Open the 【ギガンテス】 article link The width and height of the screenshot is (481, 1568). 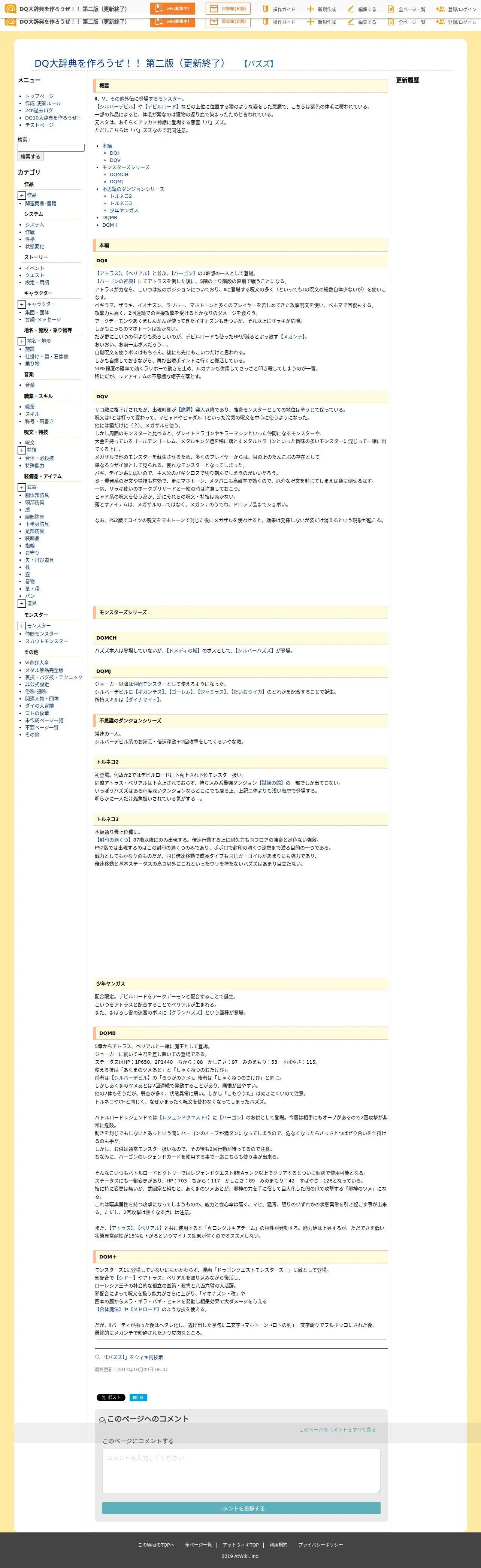[x=150, y=692]
